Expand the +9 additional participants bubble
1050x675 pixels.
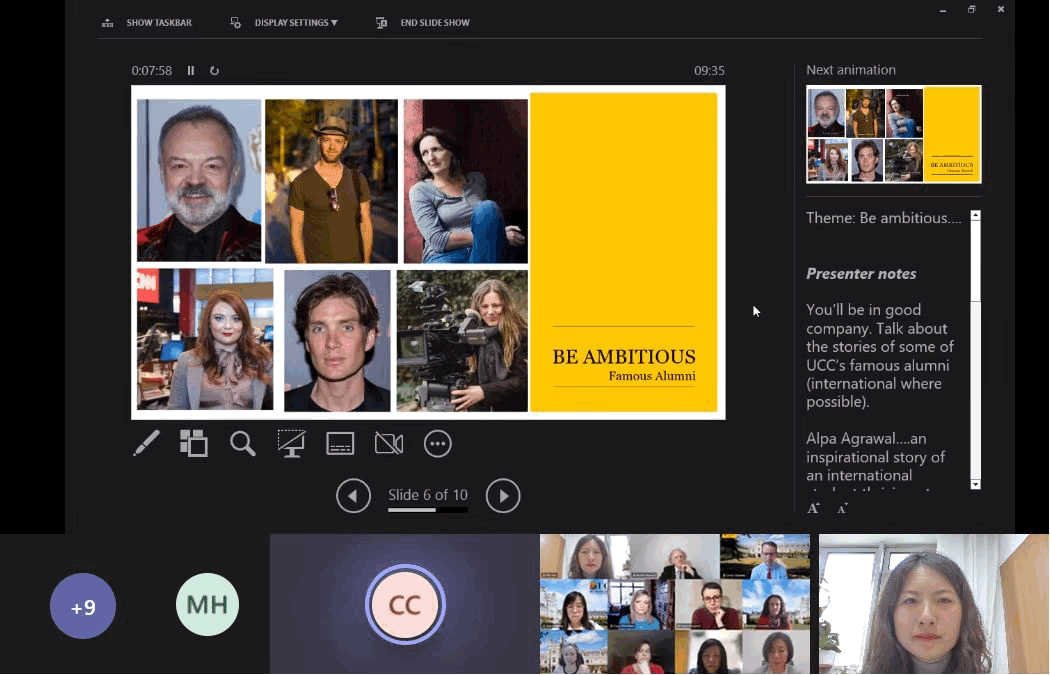tap(83, 606)
